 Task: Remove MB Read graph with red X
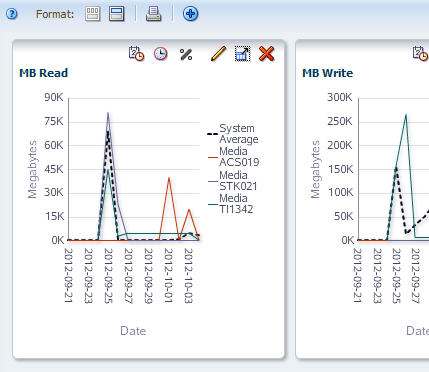click(x=266, y=54)
